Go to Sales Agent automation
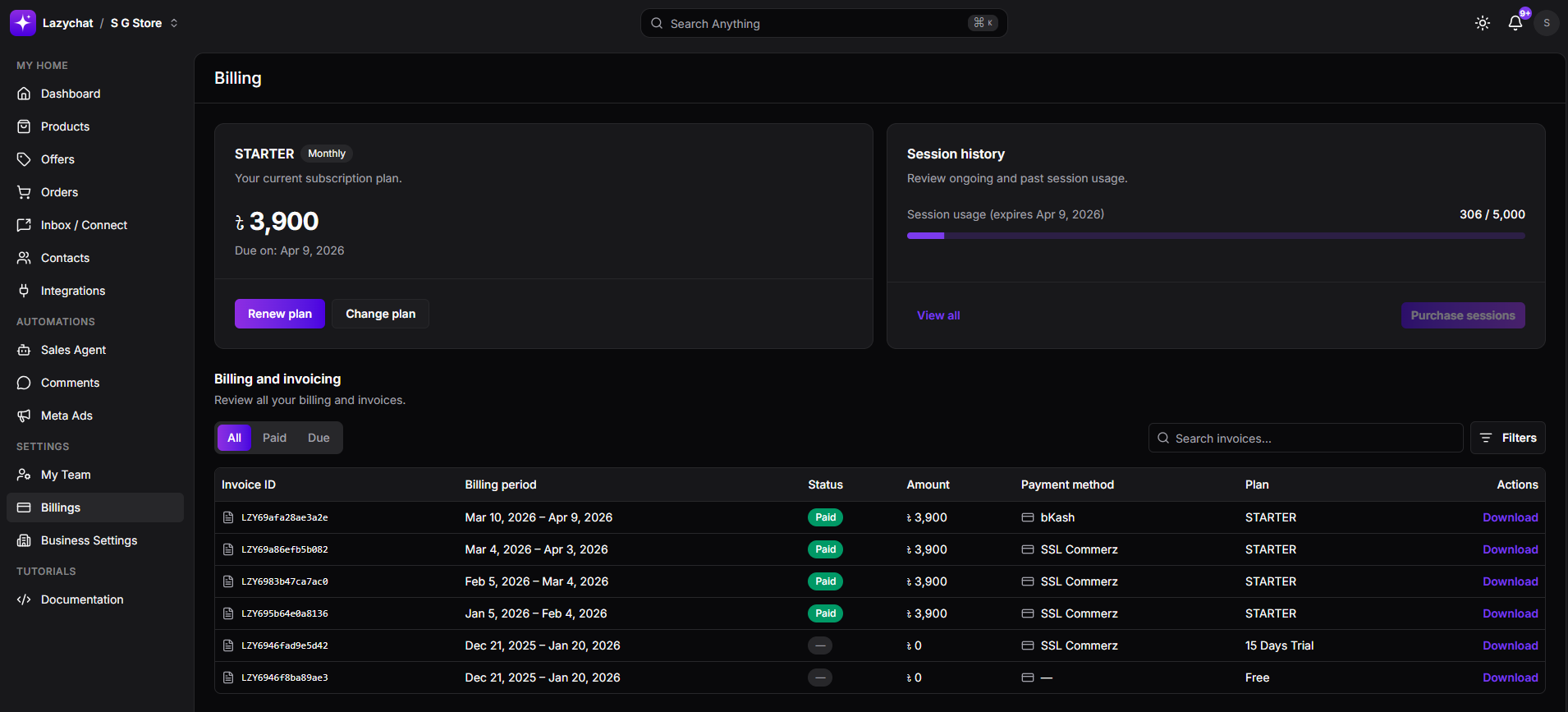Image resolution: width=1568 pixels, height=712 pixels. pos(73,350)
